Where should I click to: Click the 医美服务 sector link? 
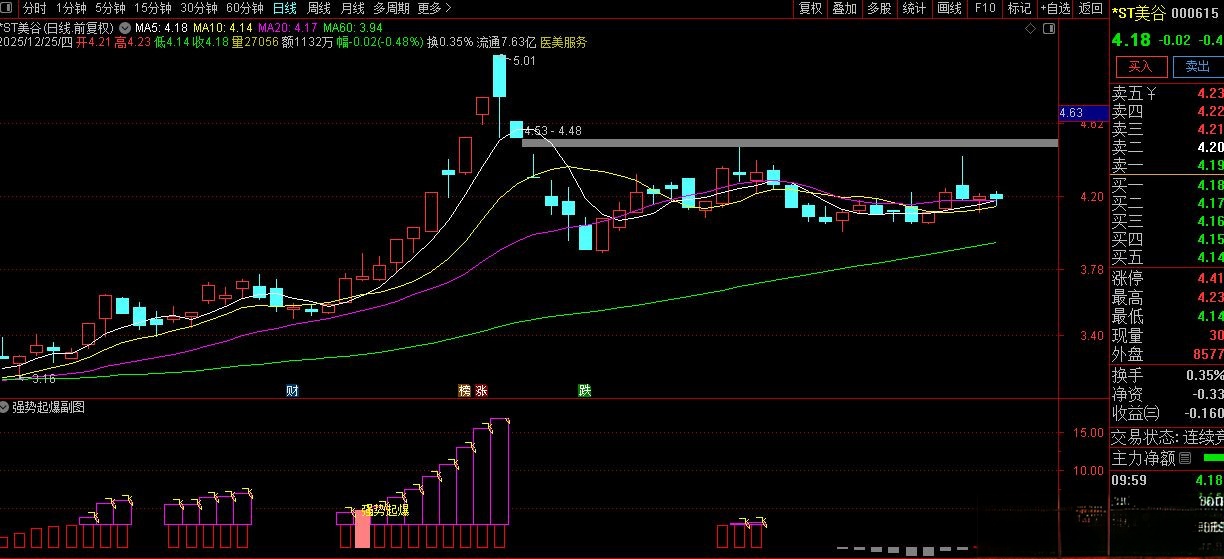564,42
